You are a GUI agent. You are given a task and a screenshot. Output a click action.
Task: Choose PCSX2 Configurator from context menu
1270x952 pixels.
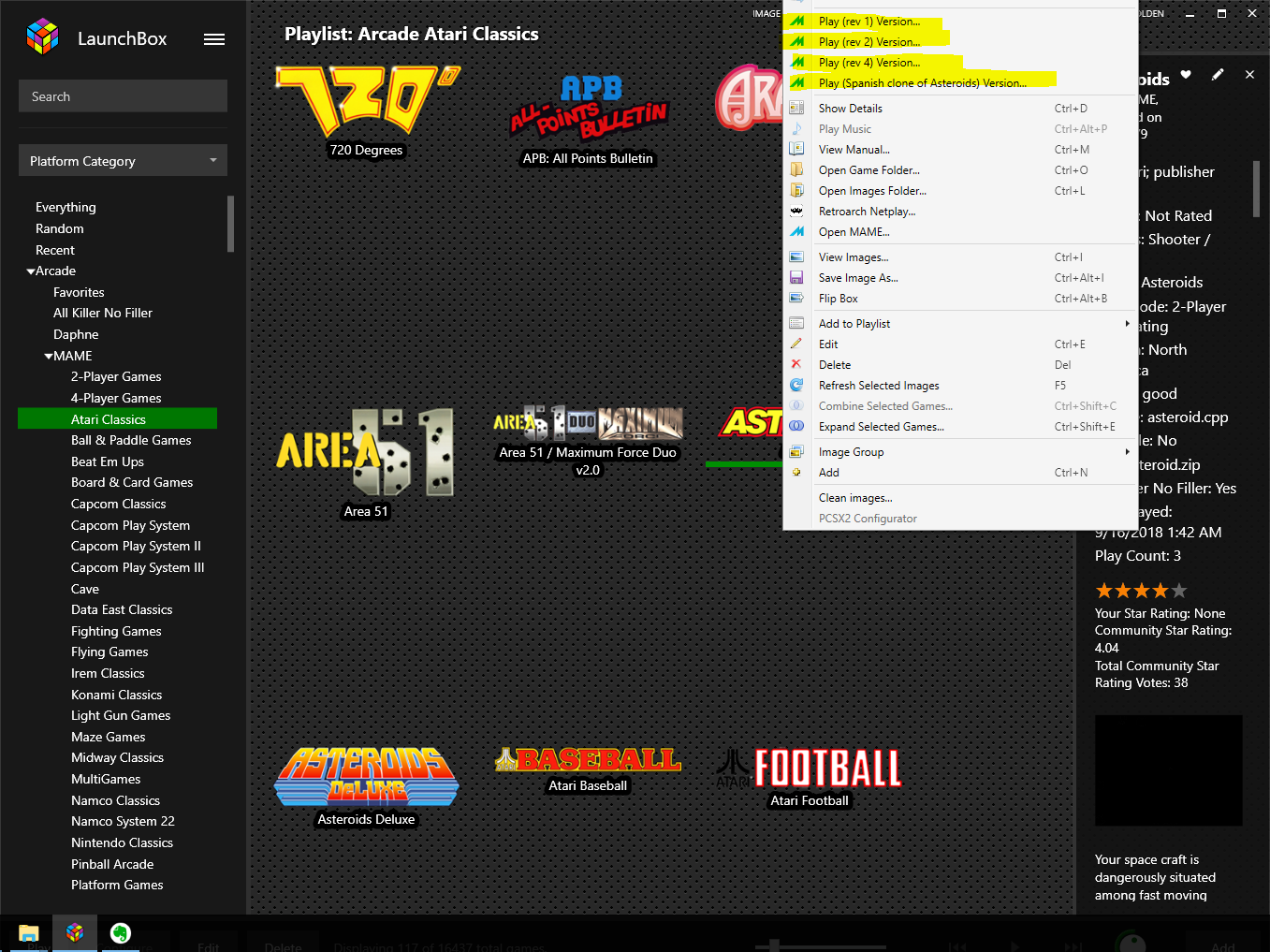click(868, 518)
